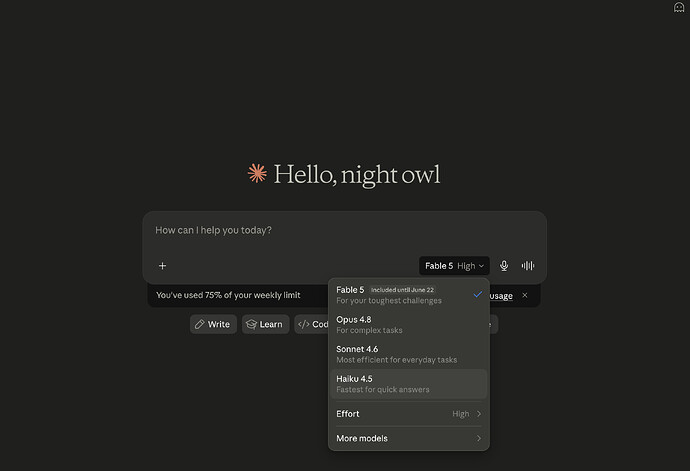Click the ghost incognito chat icon
Viewport: 690px width, 471px height.
679,7
